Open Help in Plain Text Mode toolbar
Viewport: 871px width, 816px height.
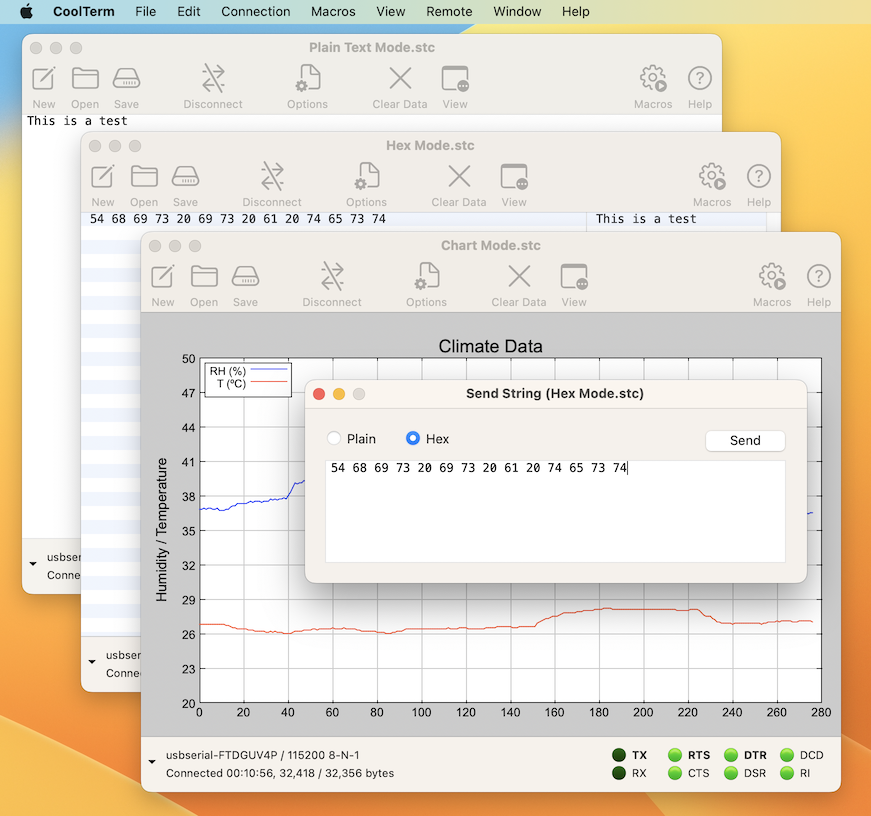pyautogui.click(x=700, y=79)
